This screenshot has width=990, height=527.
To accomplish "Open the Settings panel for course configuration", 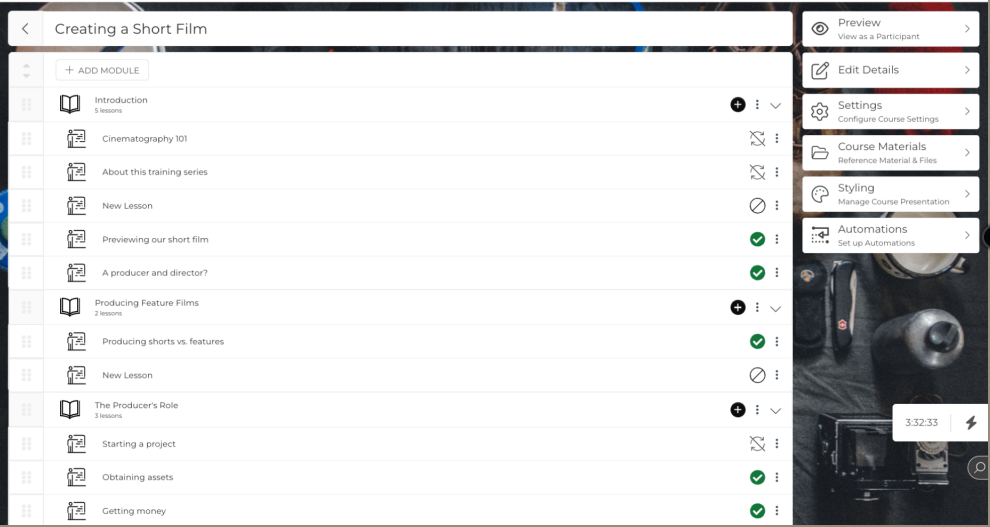I will [890, 111].
